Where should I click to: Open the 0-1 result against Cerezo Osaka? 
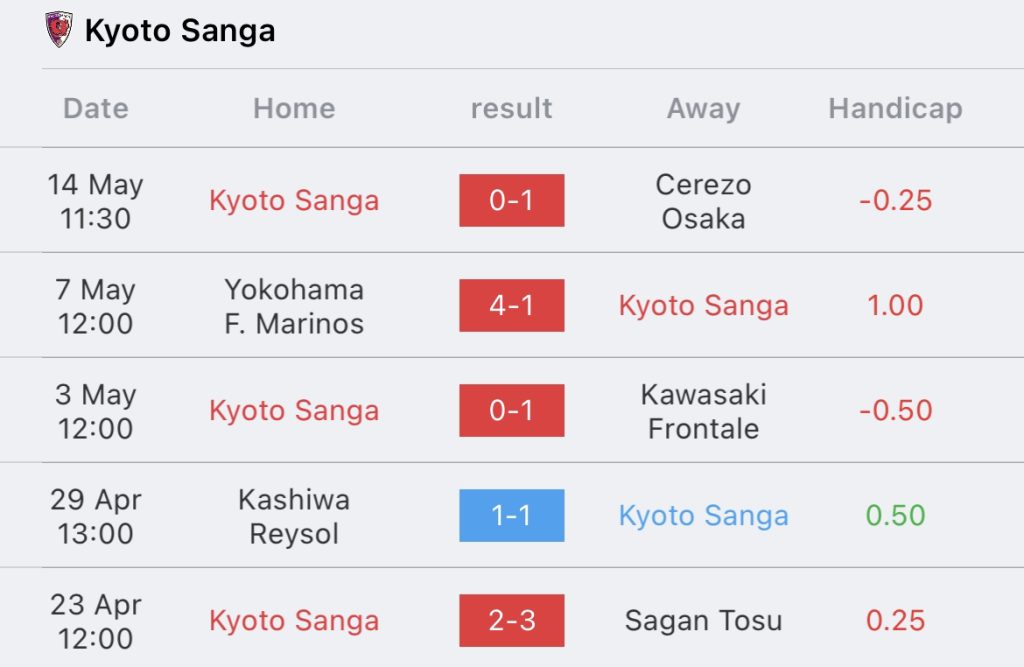point(511,201)
